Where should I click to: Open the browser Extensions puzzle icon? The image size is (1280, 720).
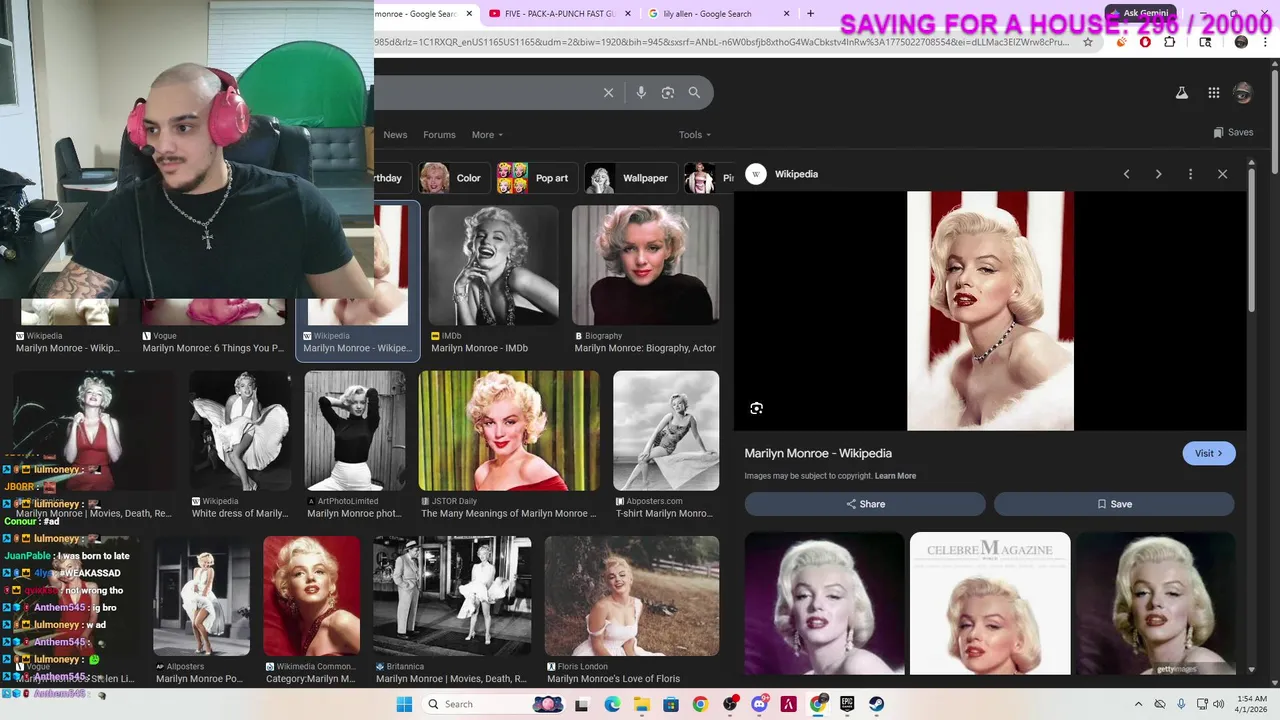pyautogui.click(x=1169, y=42)
